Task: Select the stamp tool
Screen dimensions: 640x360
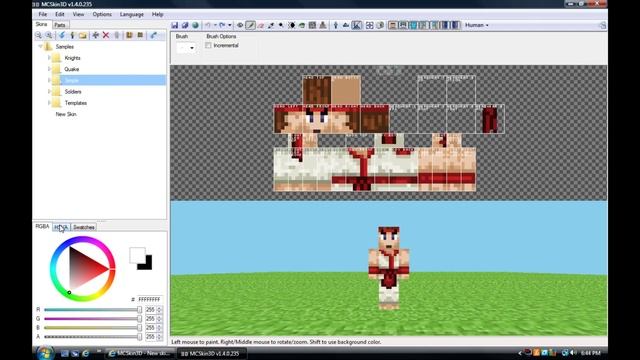Action: pos(322,25)
